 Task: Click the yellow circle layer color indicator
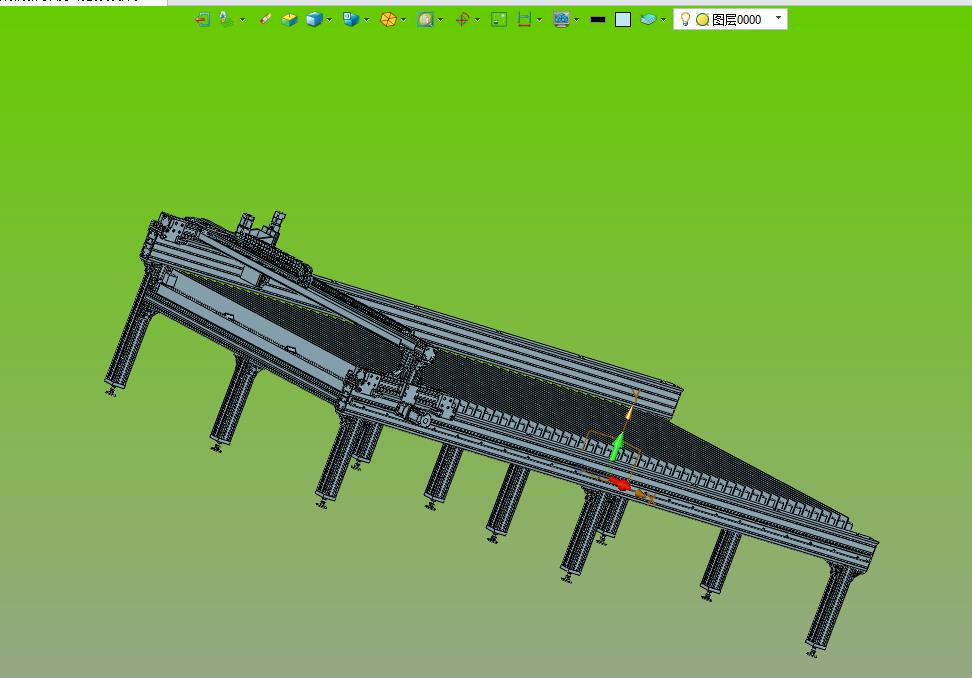[x=702, y=20]
